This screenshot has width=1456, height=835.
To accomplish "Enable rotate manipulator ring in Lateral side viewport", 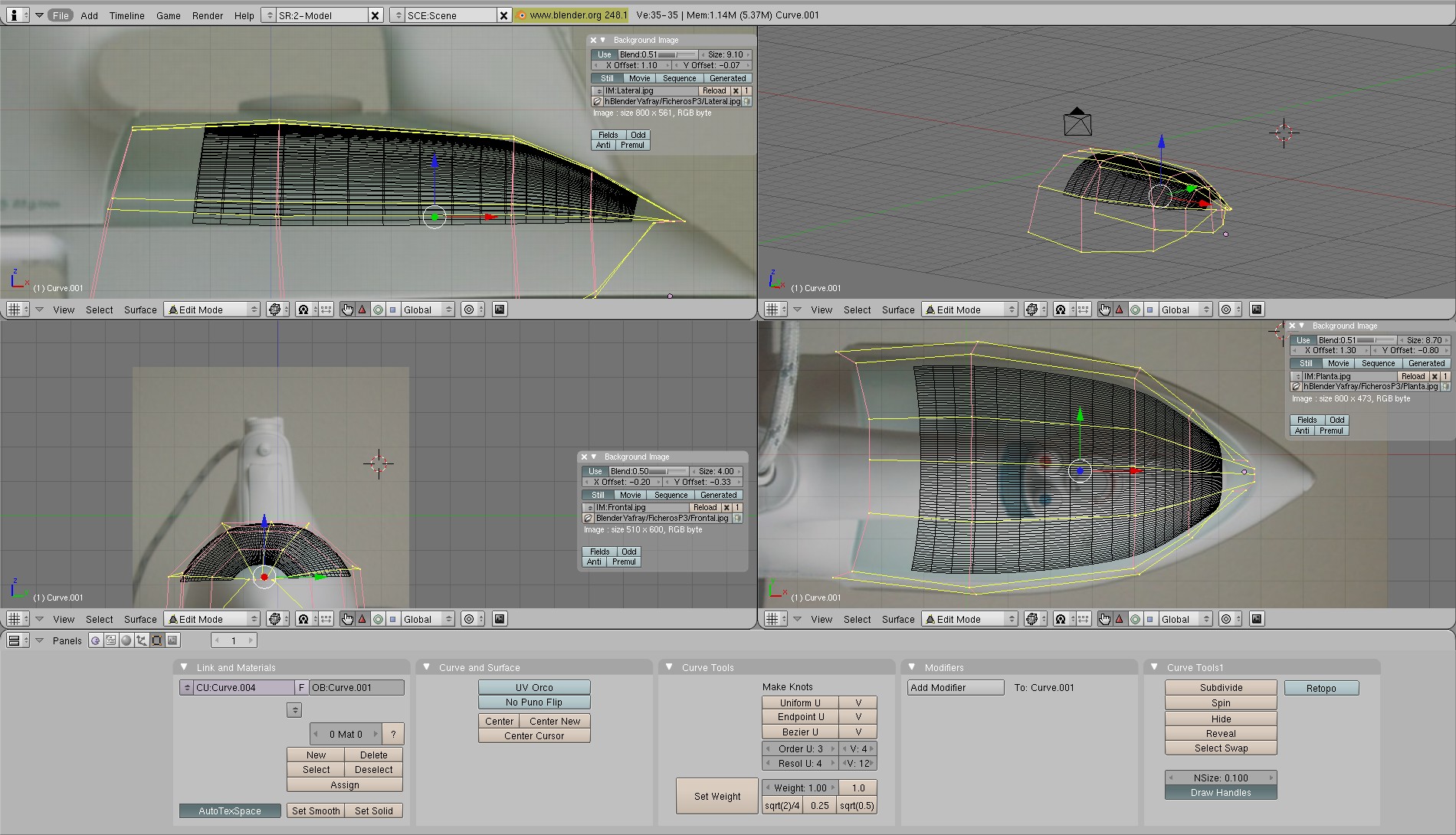I will point(378,309).
